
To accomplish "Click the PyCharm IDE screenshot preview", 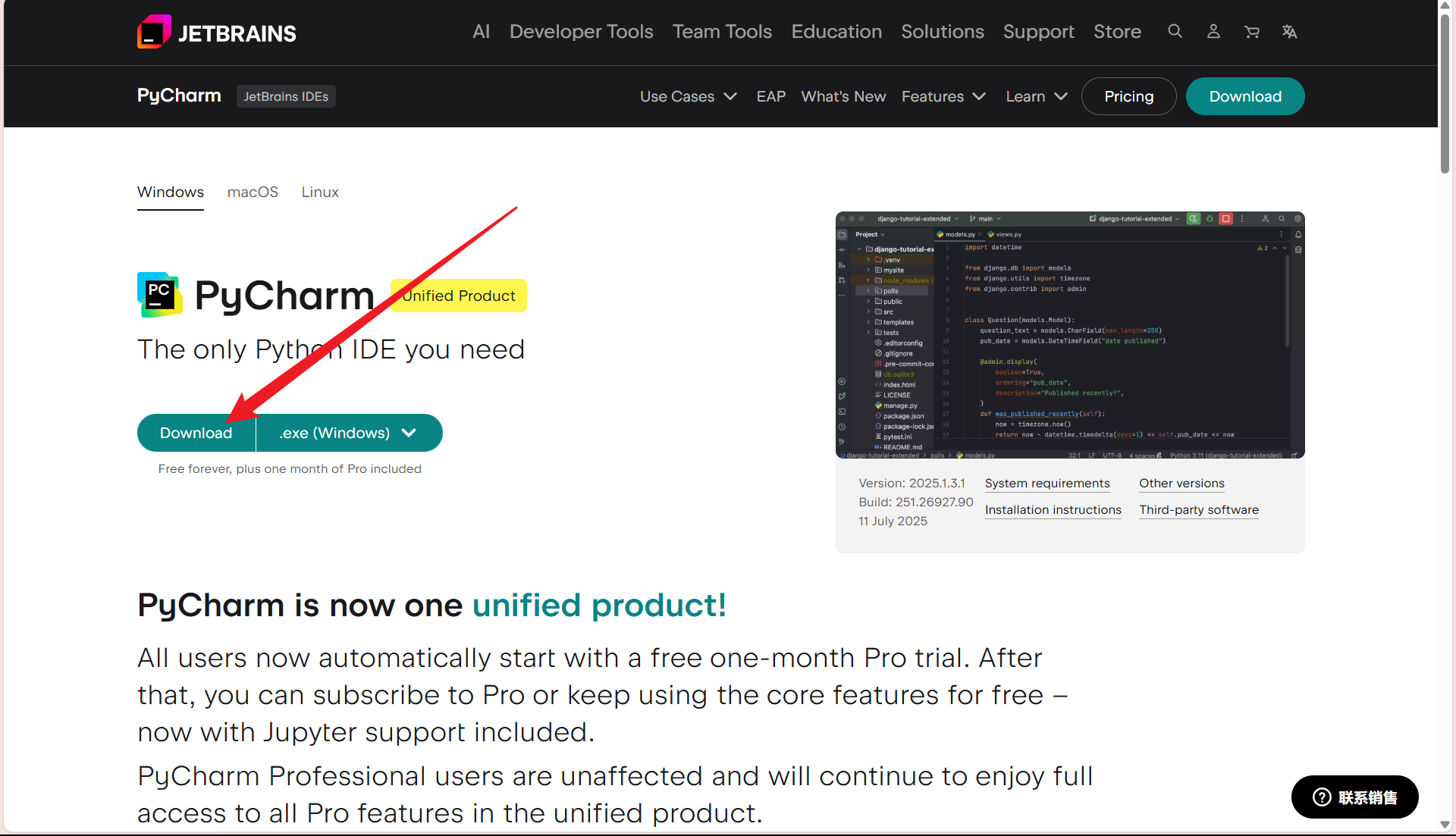I will pyautogui.click(x=1070, y=335).
